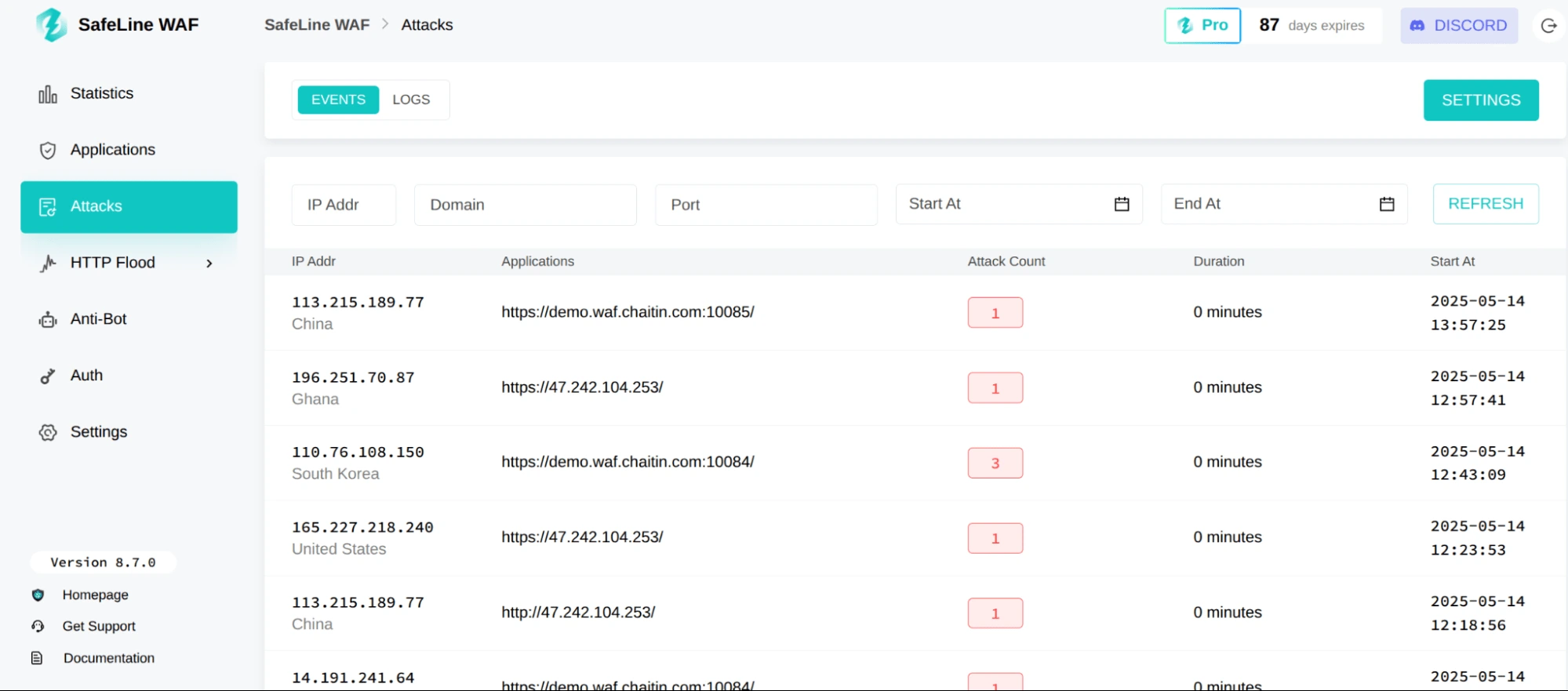1568x691 pixels.
Task: Click the Anti-Bot robot icon
Action: (48, 320)
